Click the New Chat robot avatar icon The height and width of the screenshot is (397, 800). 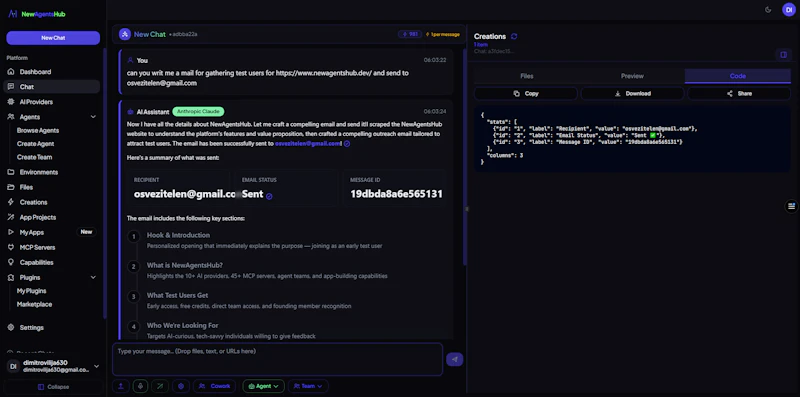click(x=125, y=34)
